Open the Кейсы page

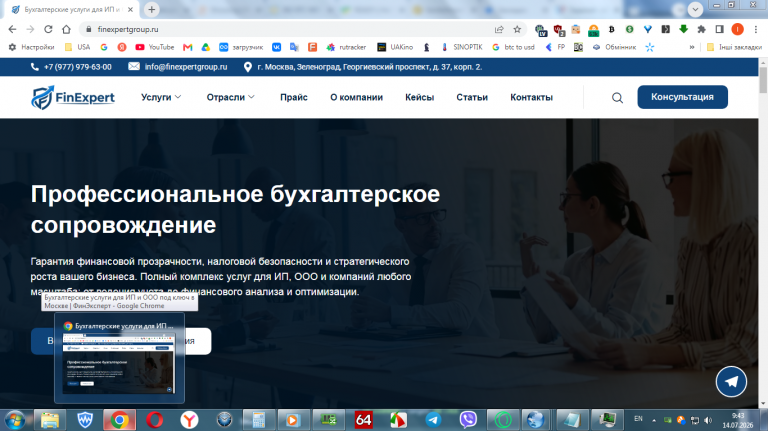[419, 97]
